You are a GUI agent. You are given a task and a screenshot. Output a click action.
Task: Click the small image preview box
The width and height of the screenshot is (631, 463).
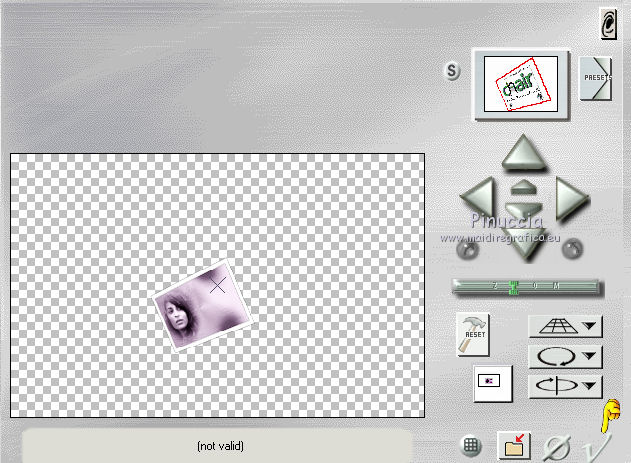[x=493, y=383]
